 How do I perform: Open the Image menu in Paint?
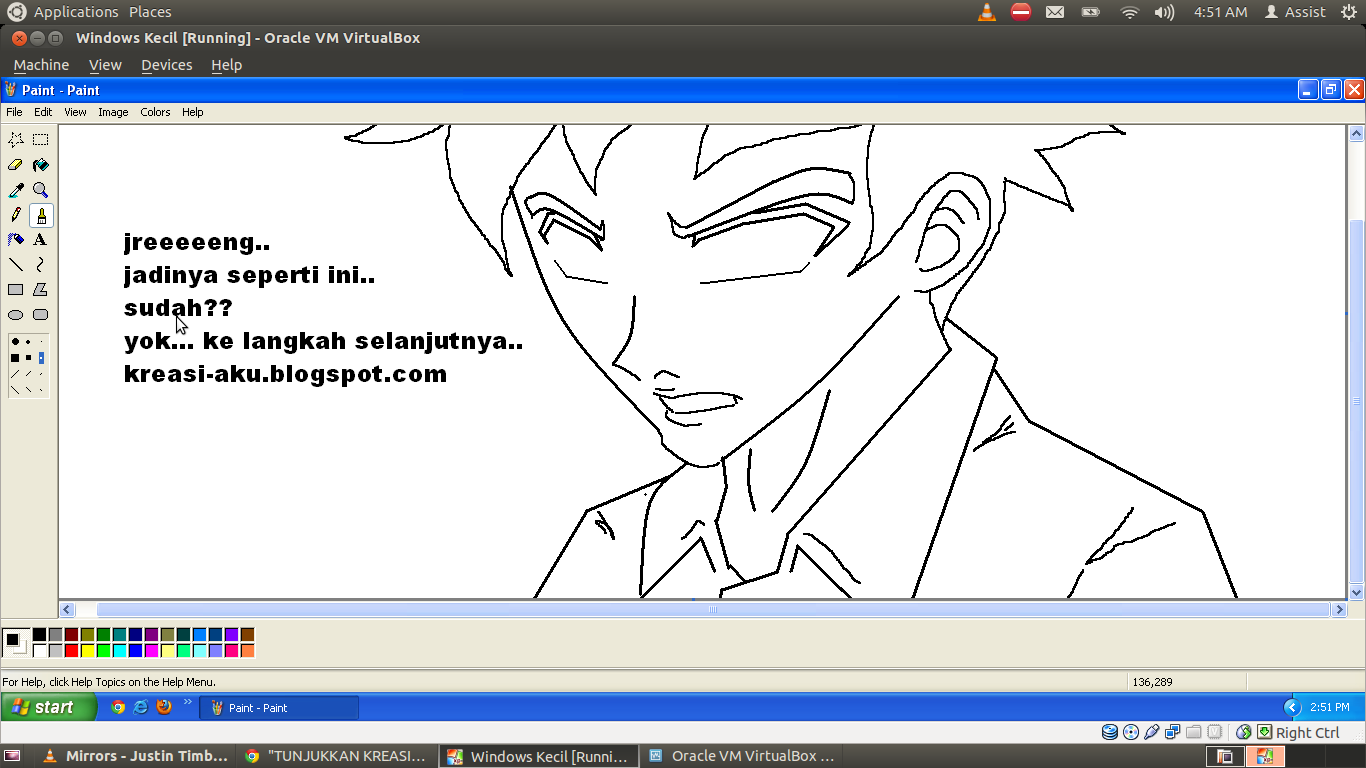click(x=113, y=112)
